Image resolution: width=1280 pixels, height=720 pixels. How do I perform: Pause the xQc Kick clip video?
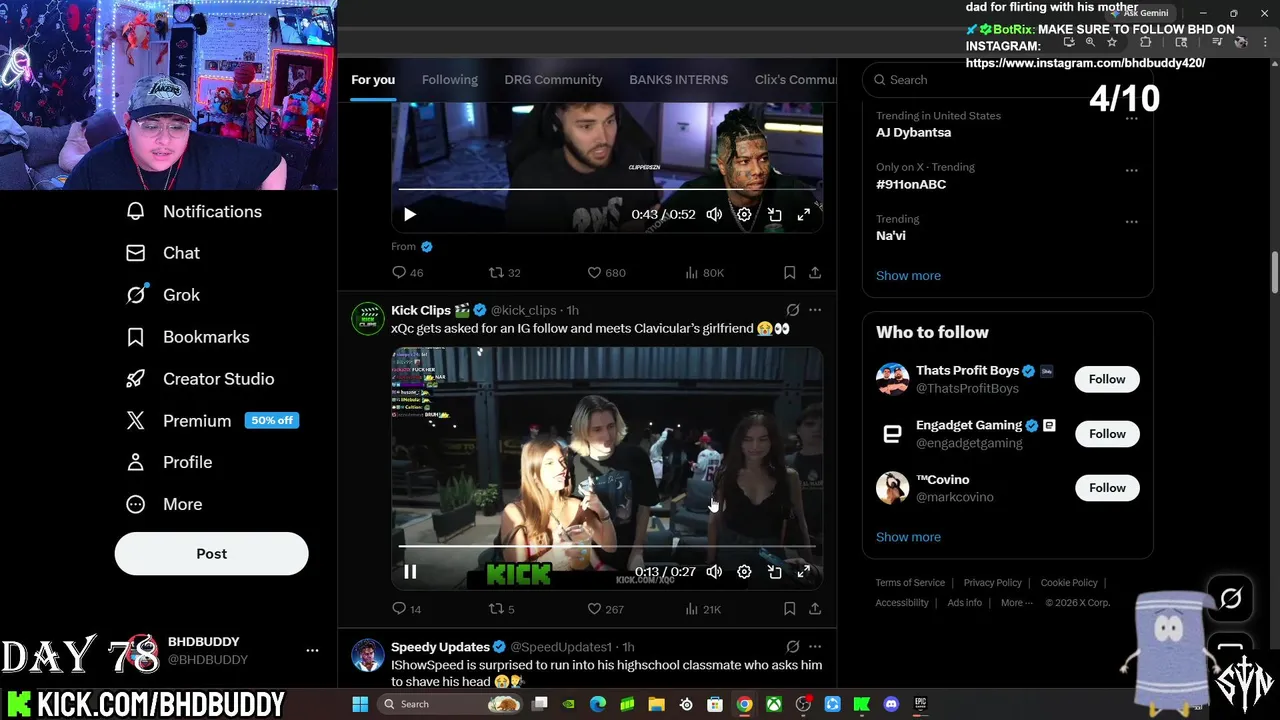pos(410,572)
